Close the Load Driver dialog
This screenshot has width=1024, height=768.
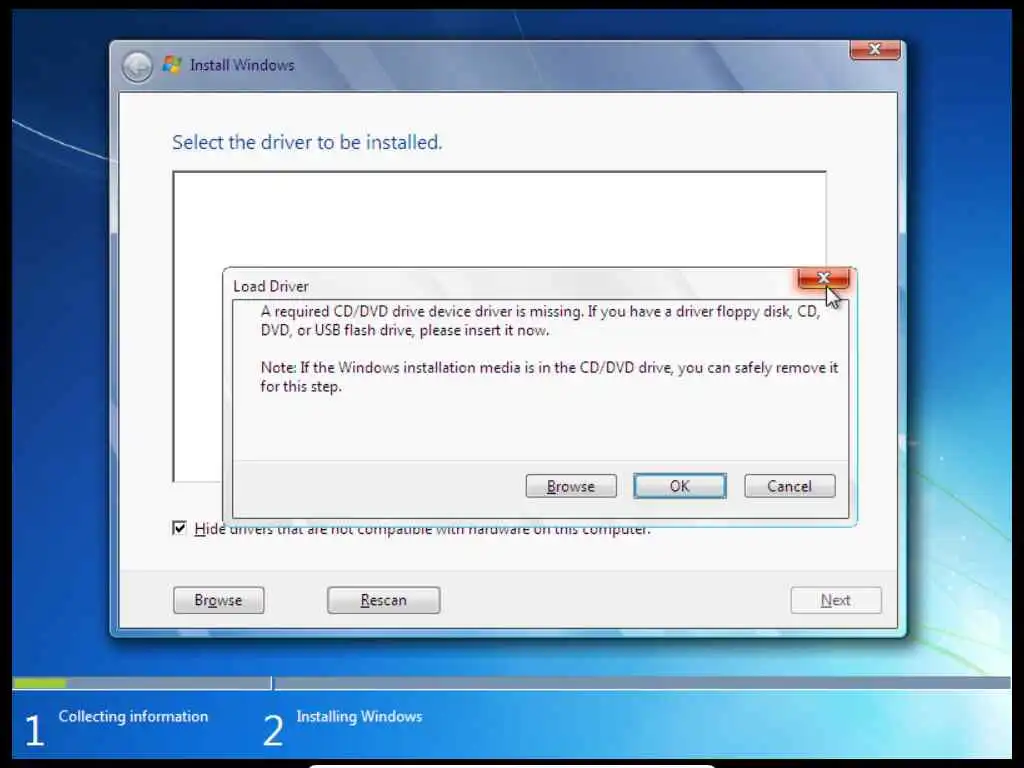click(x=823, y=279)
